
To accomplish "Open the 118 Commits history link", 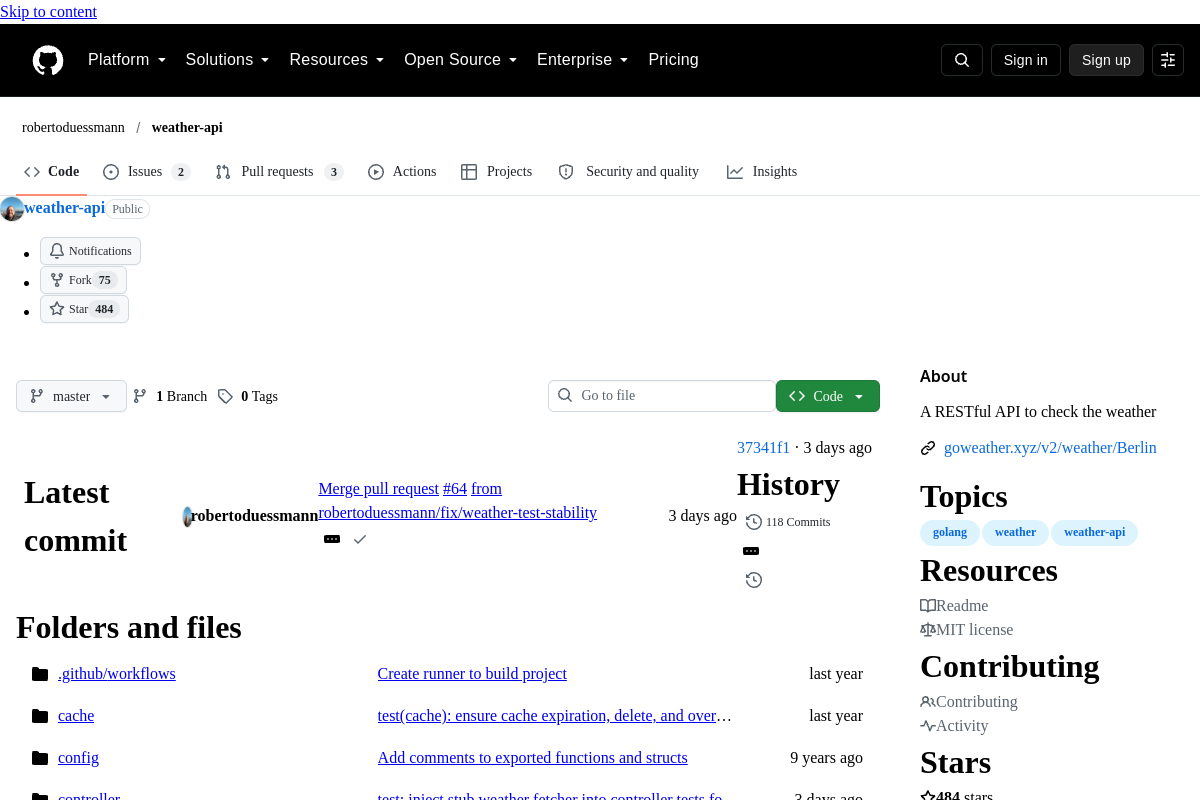I will 788,522.
